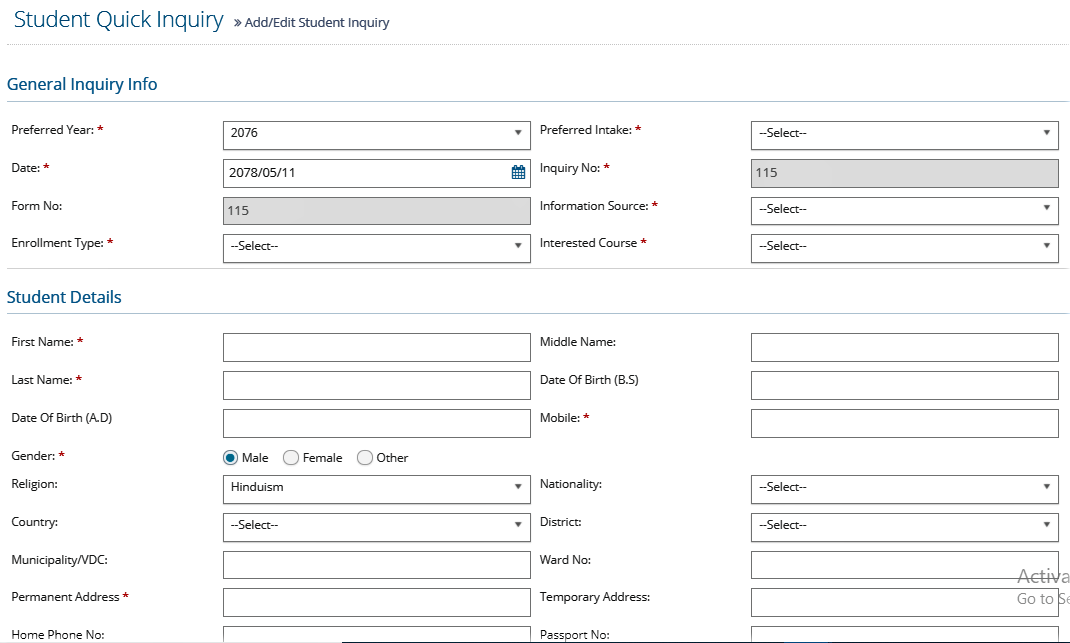Image resolution: width=1070 pixels, height=643 pixels.
Task: Click the General Inquiry Info heading
Action: coord(82,84)
